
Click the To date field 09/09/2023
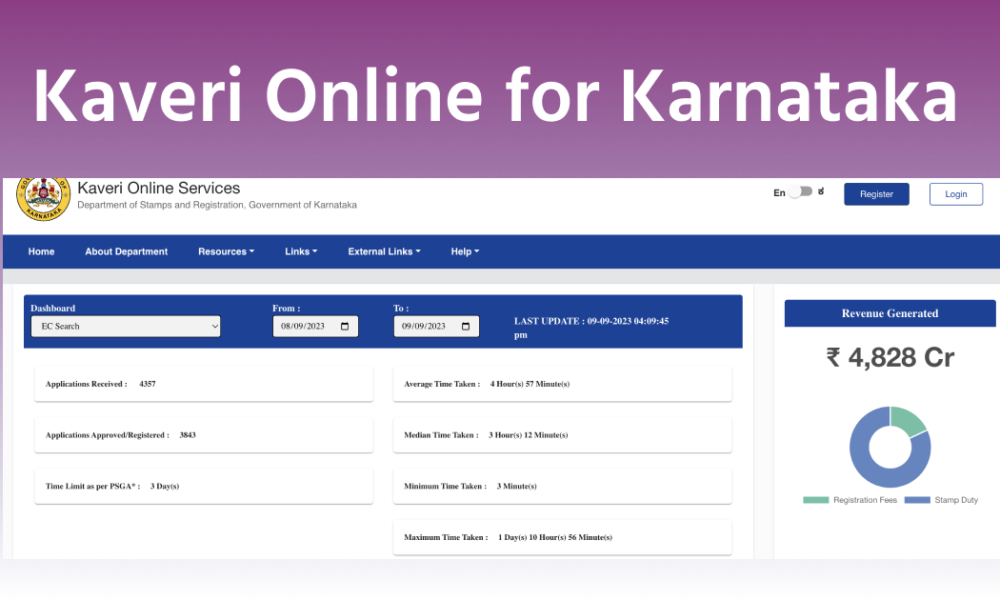click(426, 326)
